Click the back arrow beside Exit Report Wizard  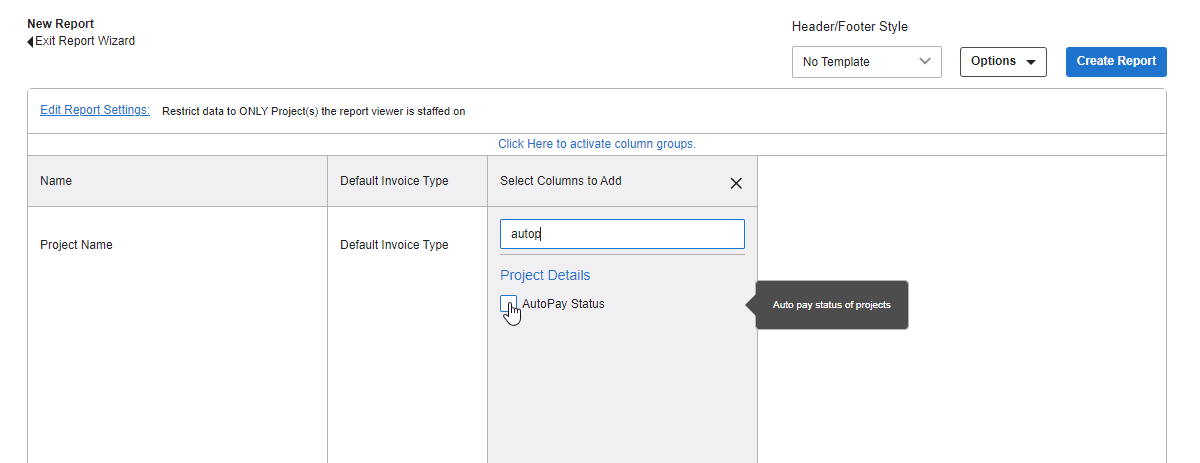pos(30,42)
